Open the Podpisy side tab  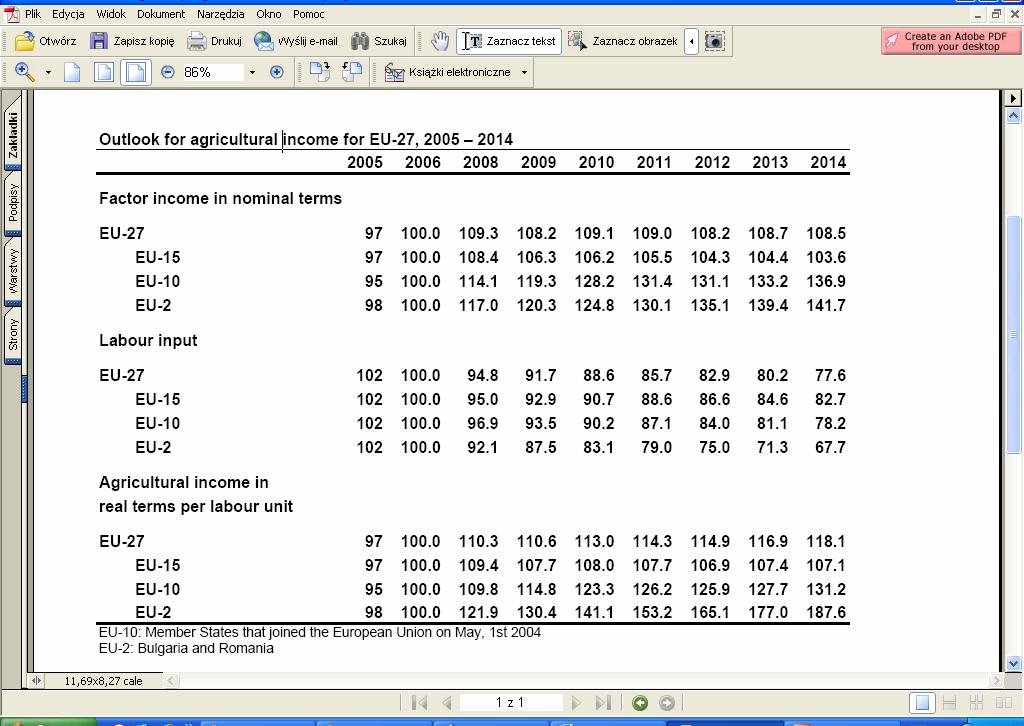[12, 202]
